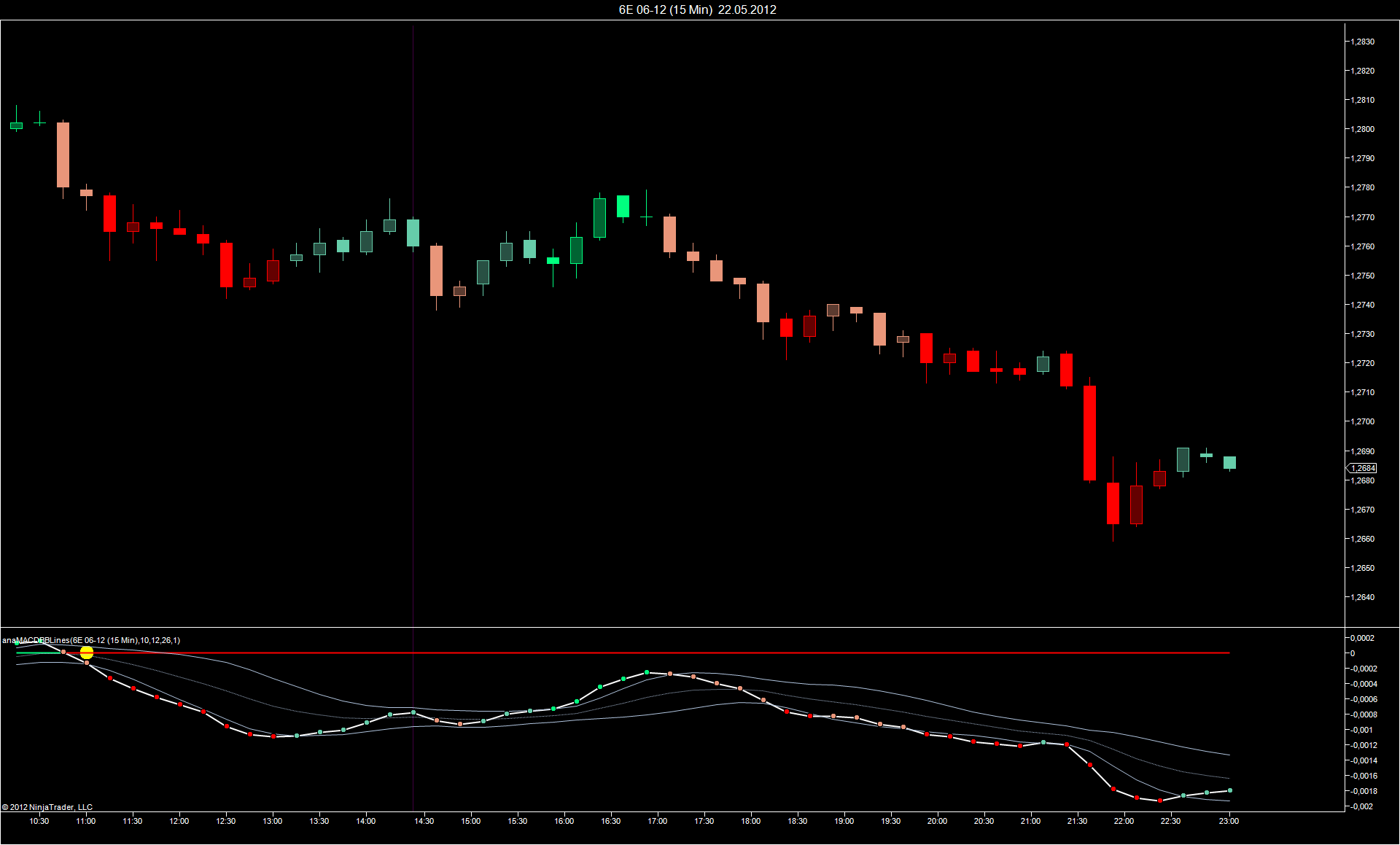
Task: Click the first green candle before 10:30
Action: [17, 125]
